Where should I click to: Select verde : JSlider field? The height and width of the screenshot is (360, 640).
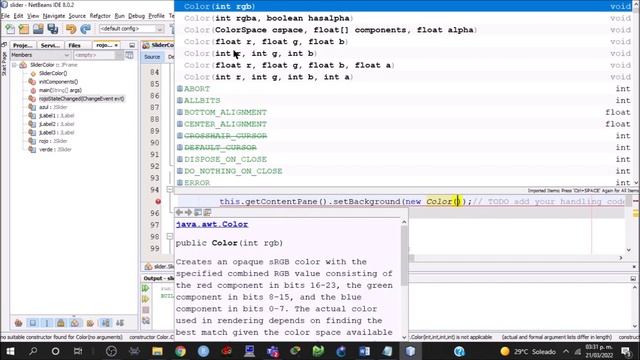[55, 149]
